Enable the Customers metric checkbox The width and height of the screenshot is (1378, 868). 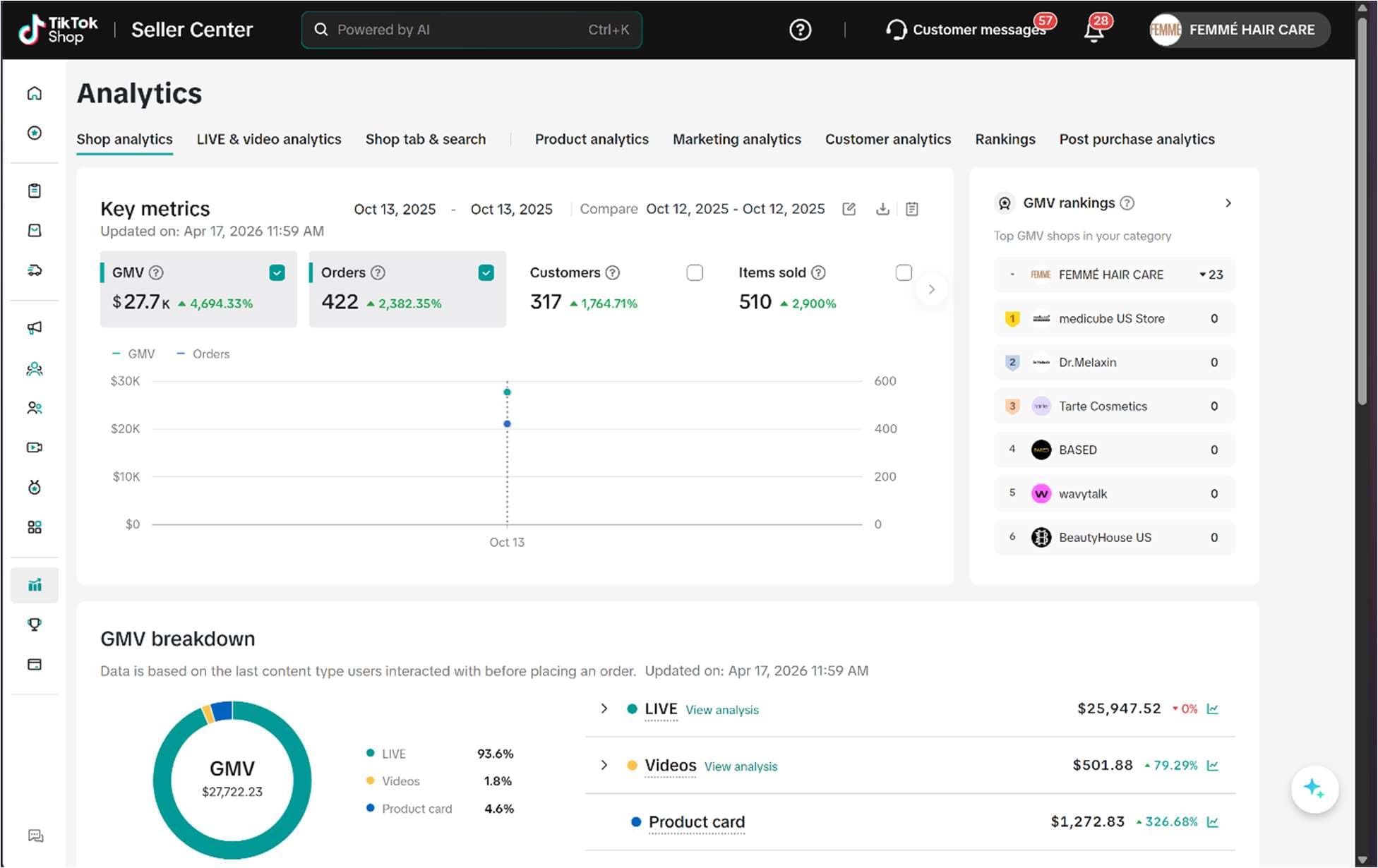point(695,272)
